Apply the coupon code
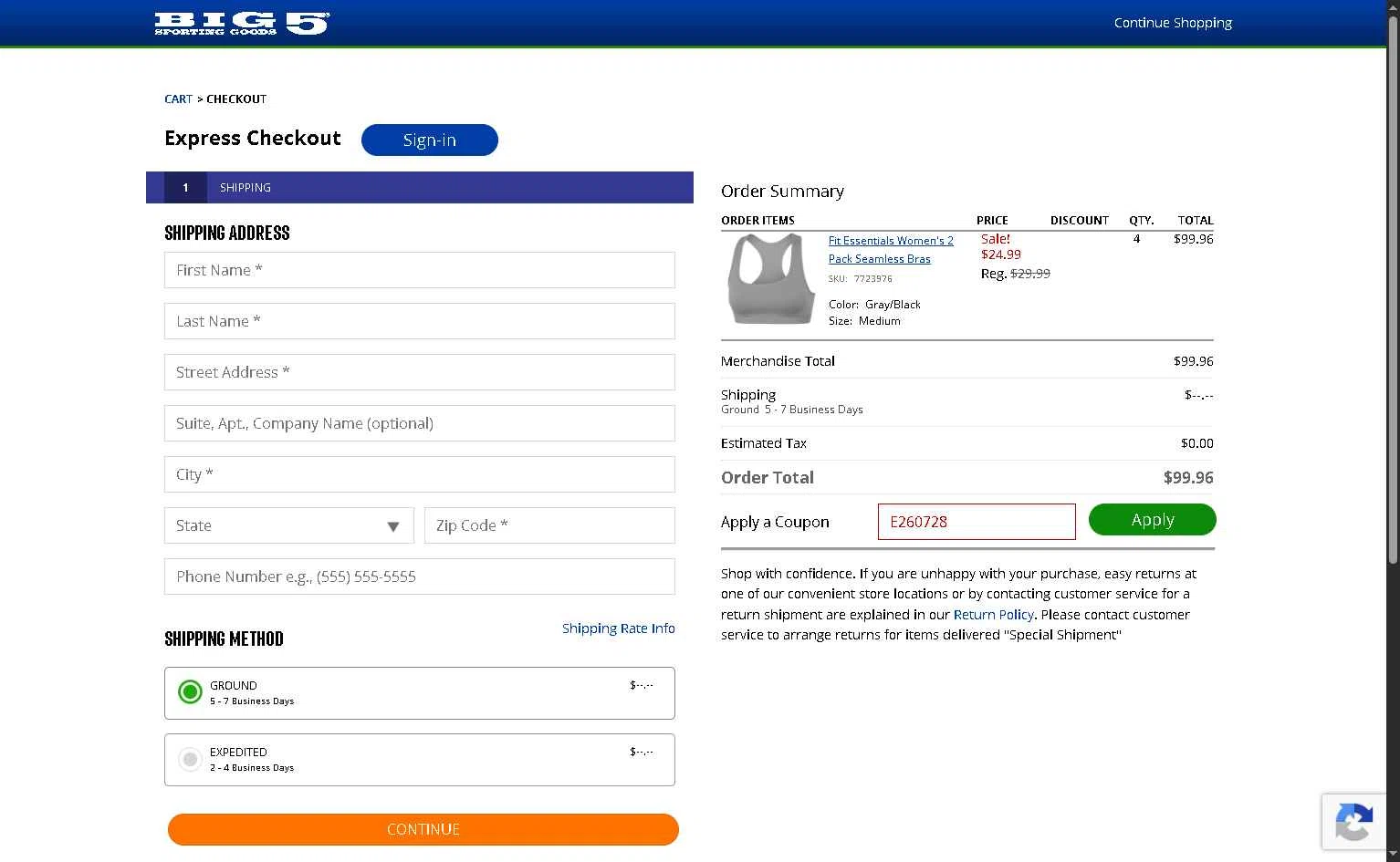1400x862 pixels. click(x=1153, y=520)
